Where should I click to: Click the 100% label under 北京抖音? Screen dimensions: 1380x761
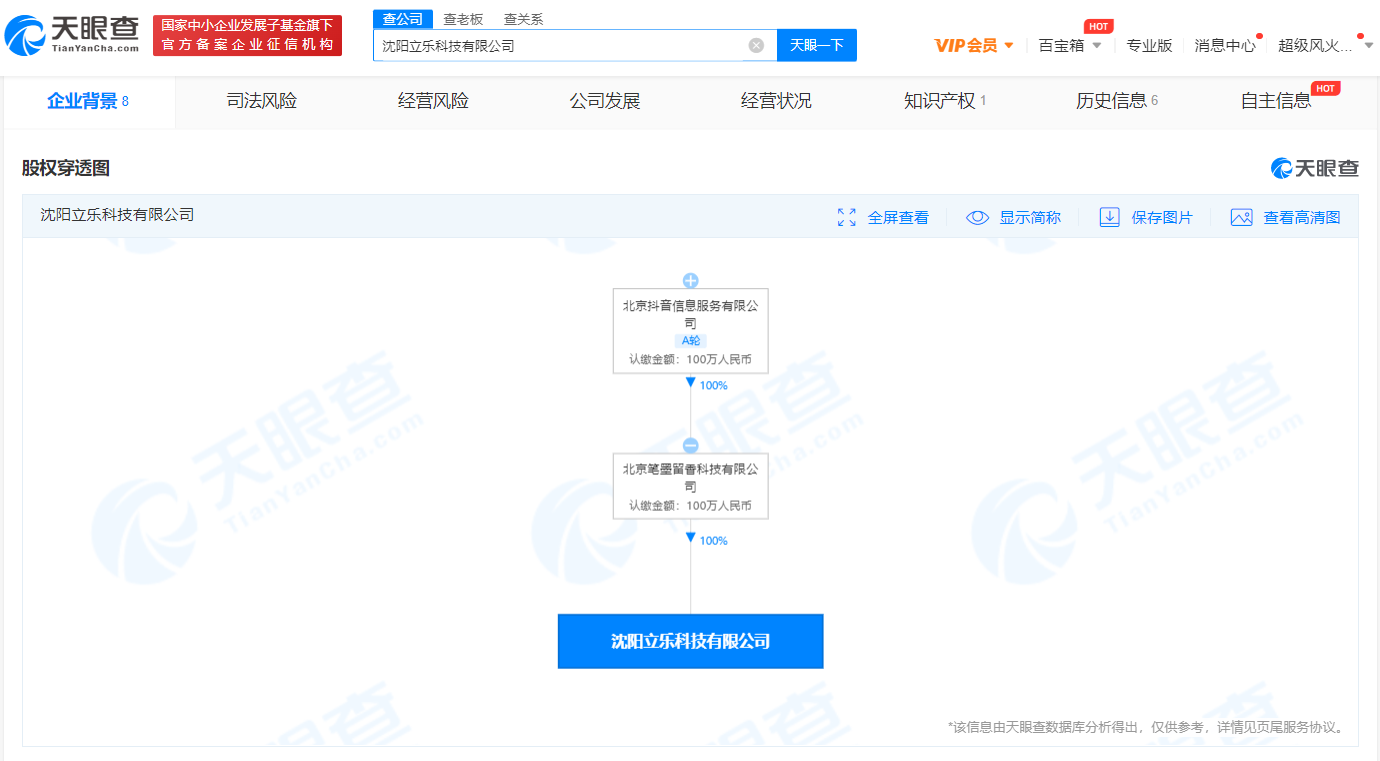[x=713, y=385]
